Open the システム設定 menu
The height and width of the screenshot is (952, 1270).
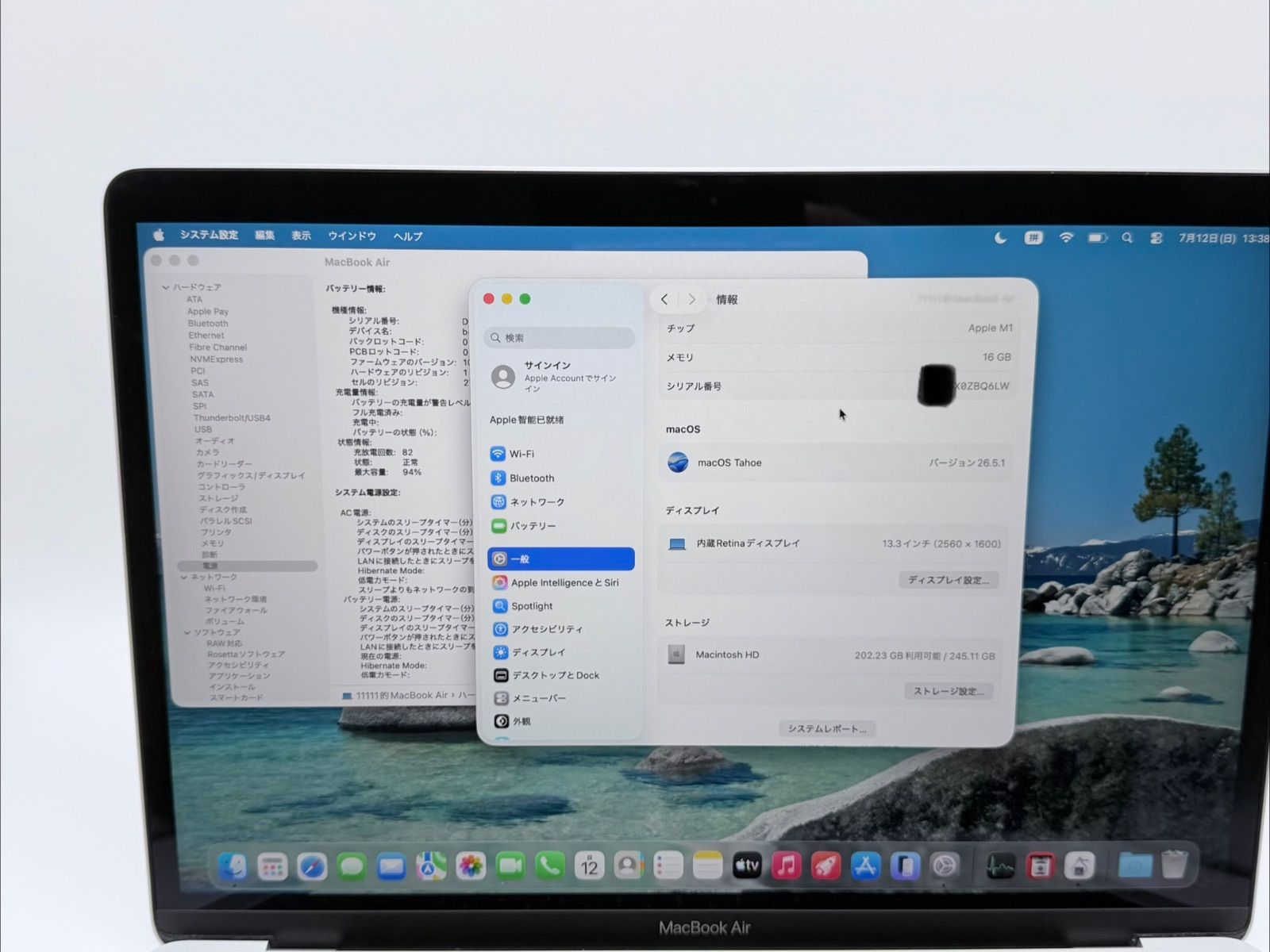[x=209, y=235]
